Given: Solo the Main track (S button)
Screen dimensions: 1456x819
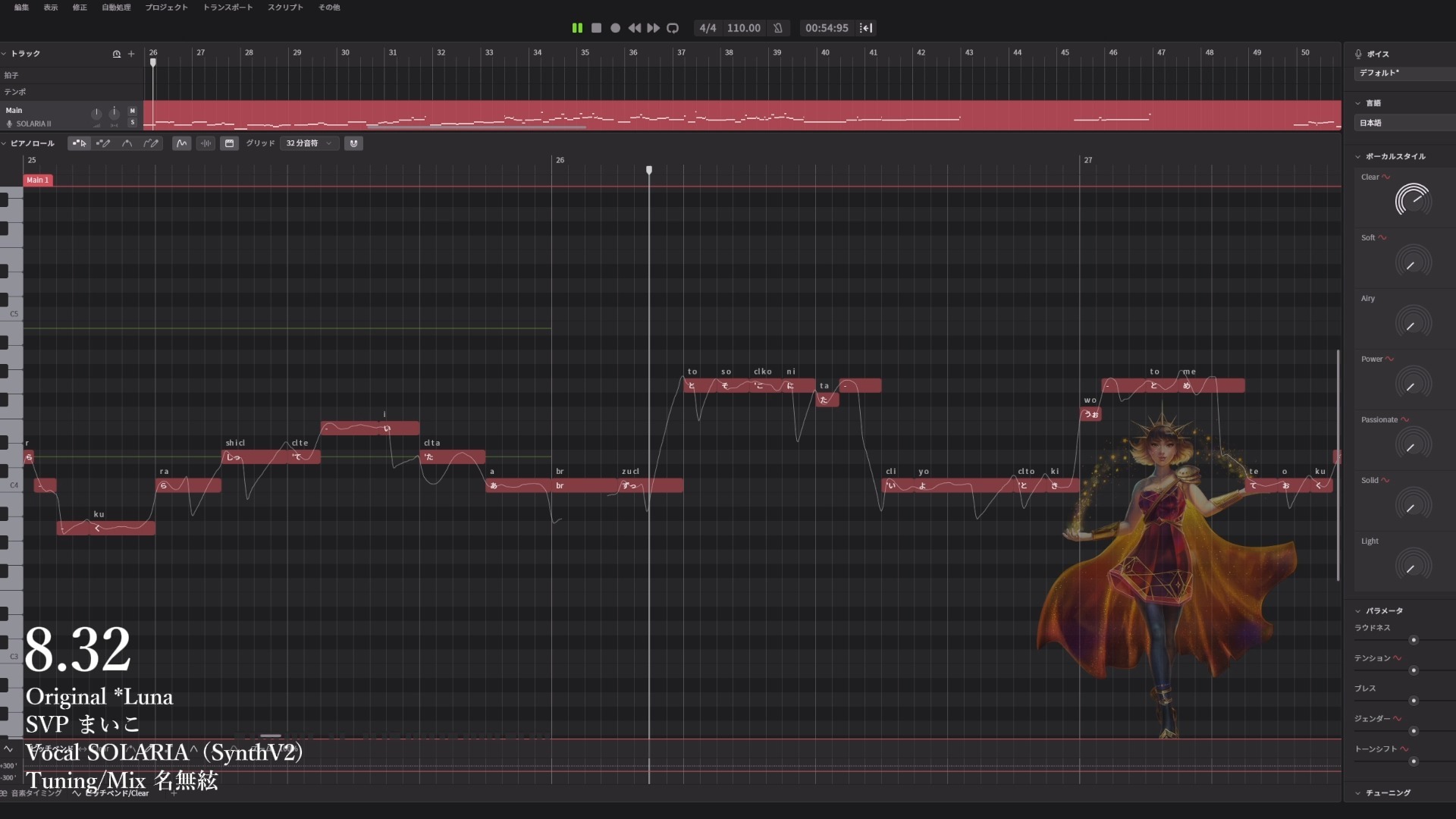Looking at the screenshot, I should [x=133, y=122].
